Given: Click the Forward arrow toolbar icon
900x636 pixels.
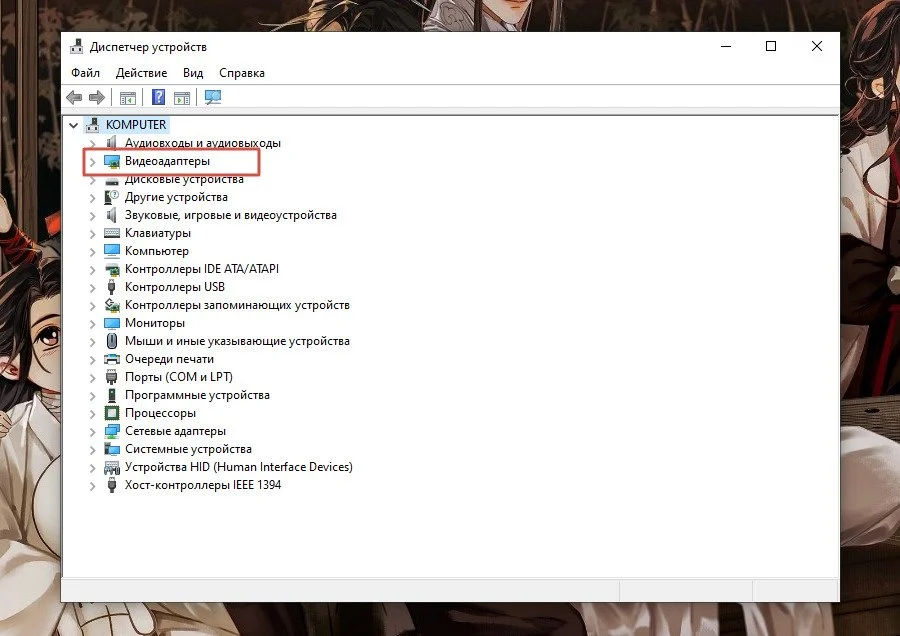Looking at the screenshot, I should (x=97, y=97).
